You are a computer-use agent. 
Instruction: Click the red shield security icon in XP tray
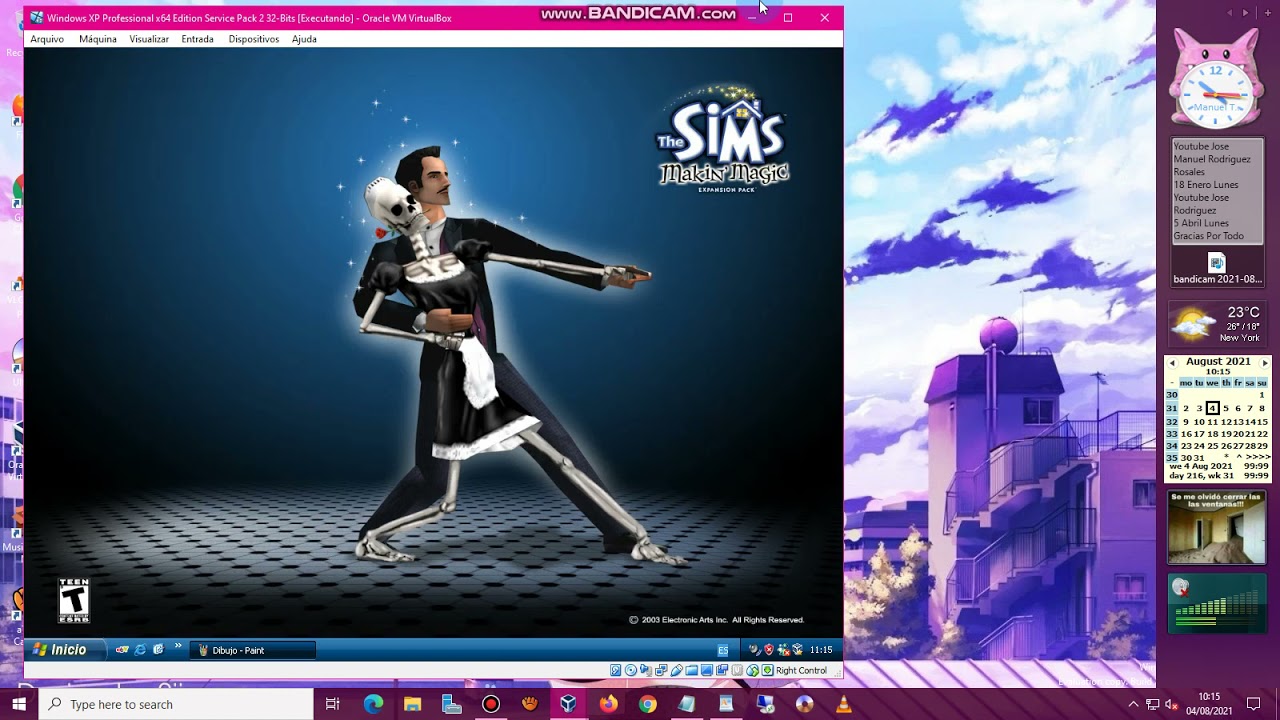click(769, 650)
